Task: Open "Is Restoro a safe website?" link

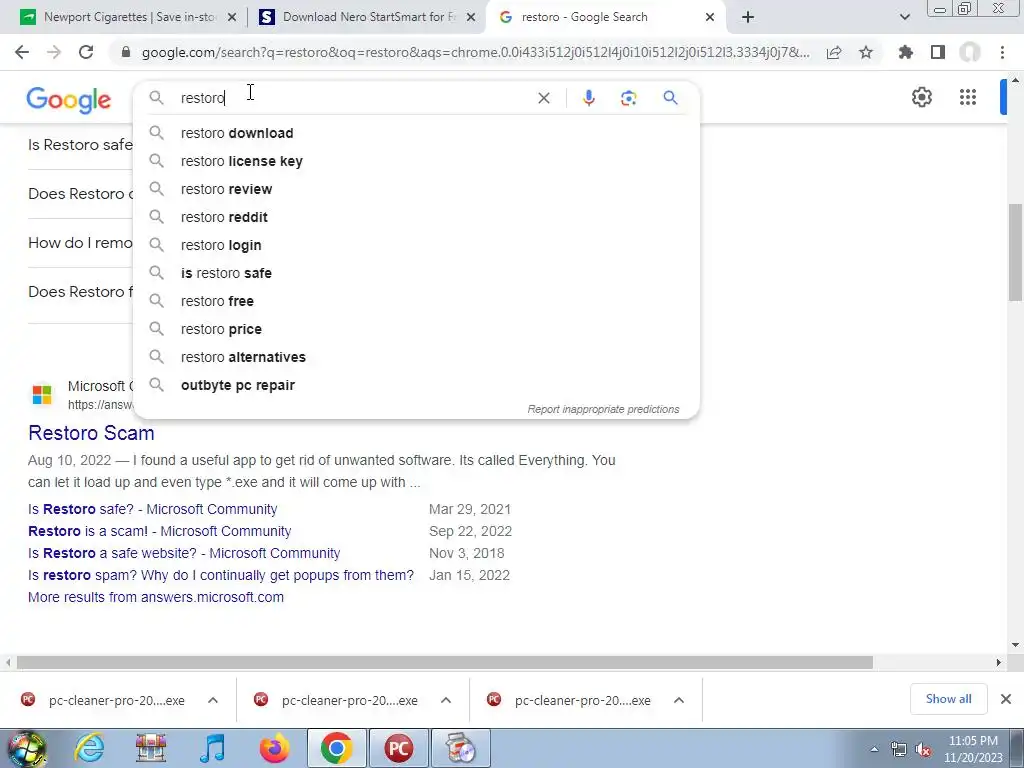Action: click(x=184, y=553)
